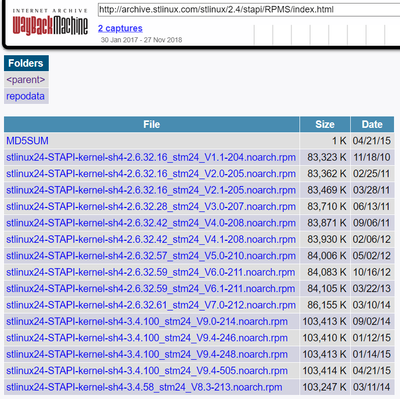400x399 pixels.
Task: Select the 103,247 K size cell
Action: click(x=325, y=387)
